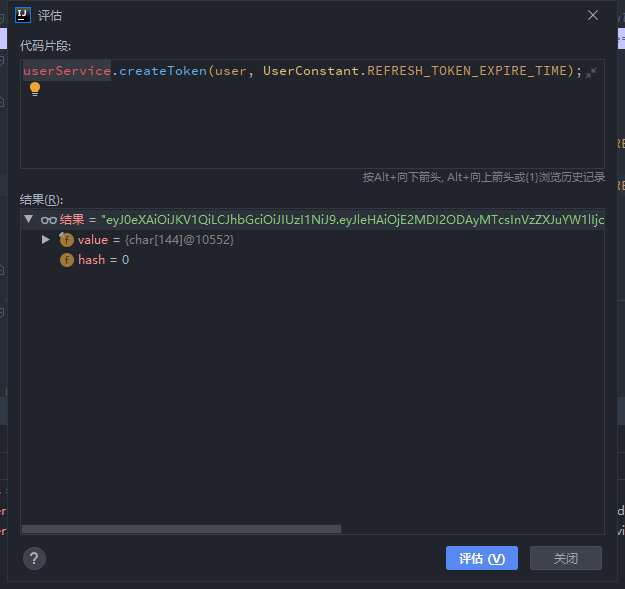Click the expand editor icon beside the expression
This screenshot has width=625, height=589.
591,72
